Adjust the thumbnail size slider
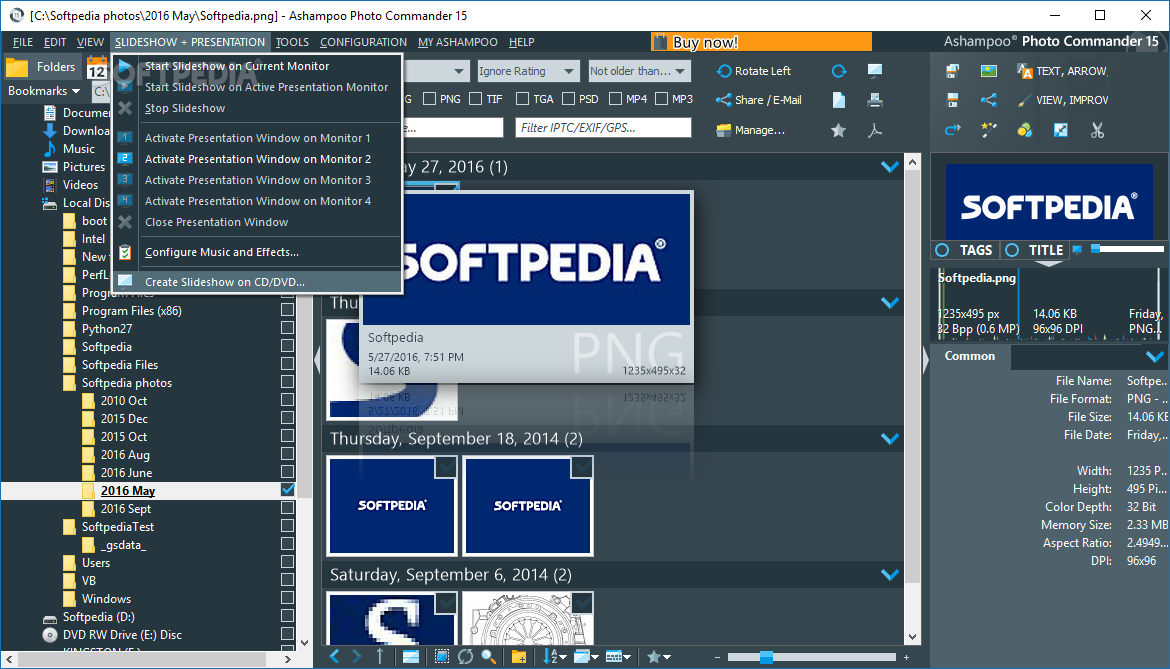The image size is (1170, 669). (766, 657)
